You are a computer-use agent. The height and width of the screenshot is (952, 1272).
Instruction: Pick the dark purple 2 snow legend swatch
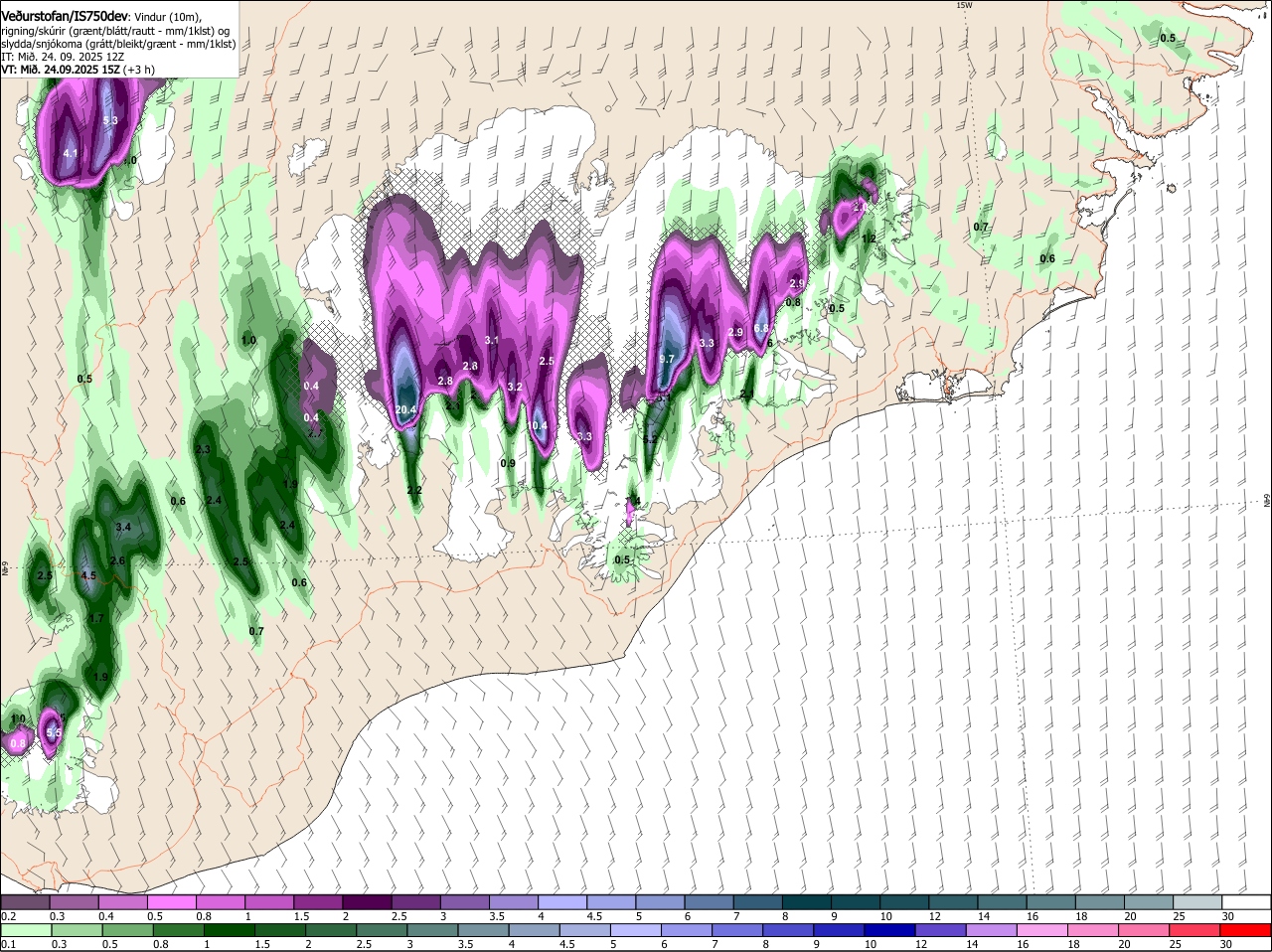(x=366, y=902)
